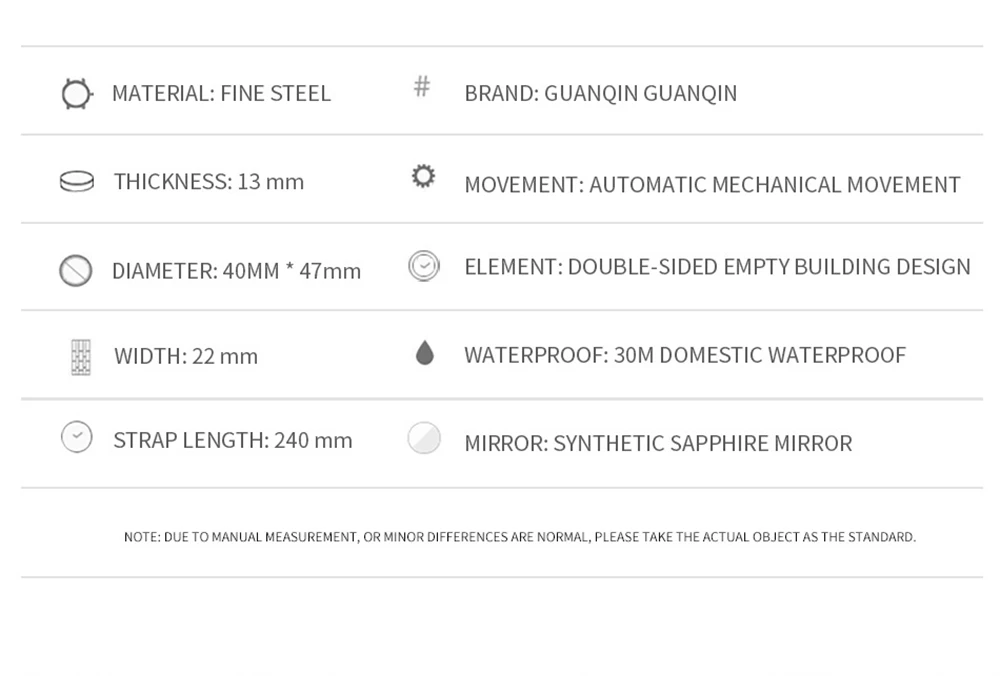Click the clock icon next to Strap Length
Image resolution: width=1000 pixels, height=676 pixels.
(x=77, y=438)
